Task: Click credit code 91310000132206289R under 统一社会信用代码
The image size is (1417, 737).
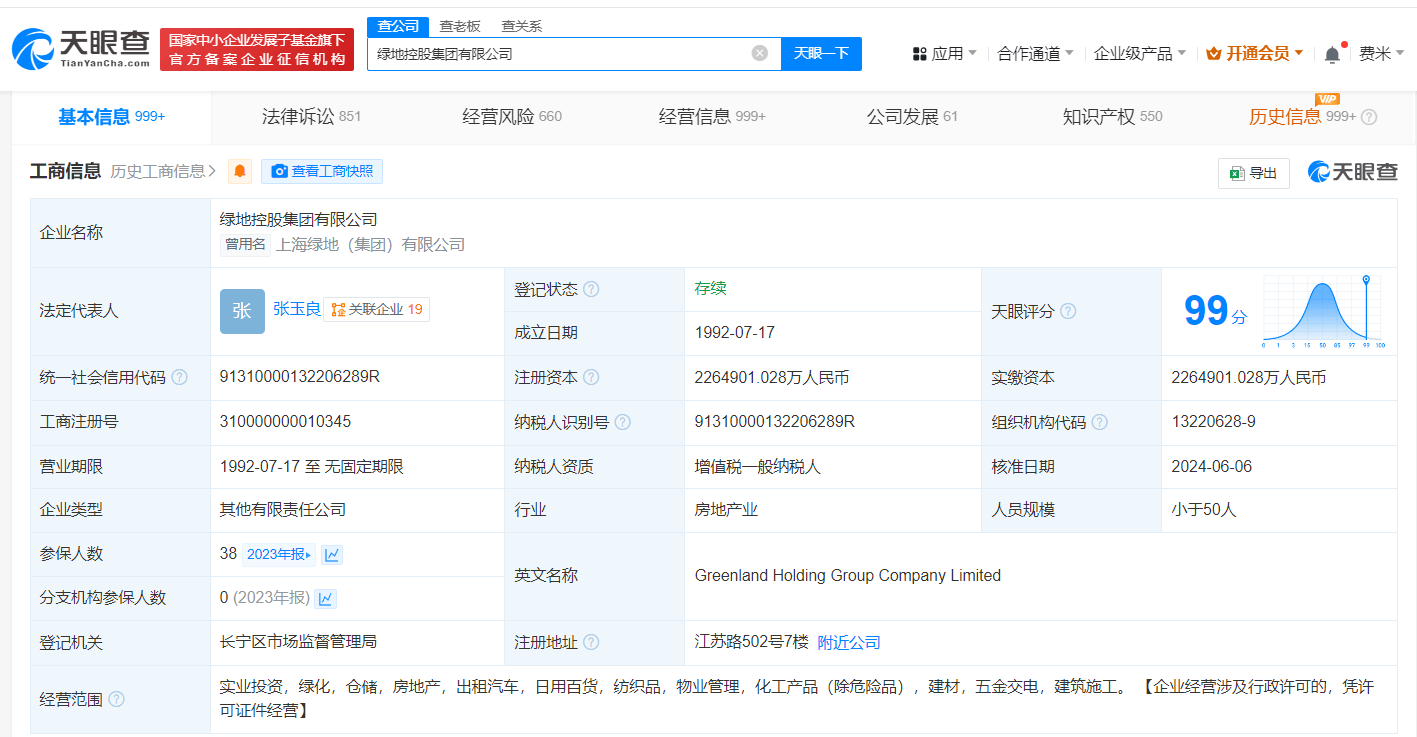Action: (300, 377)
